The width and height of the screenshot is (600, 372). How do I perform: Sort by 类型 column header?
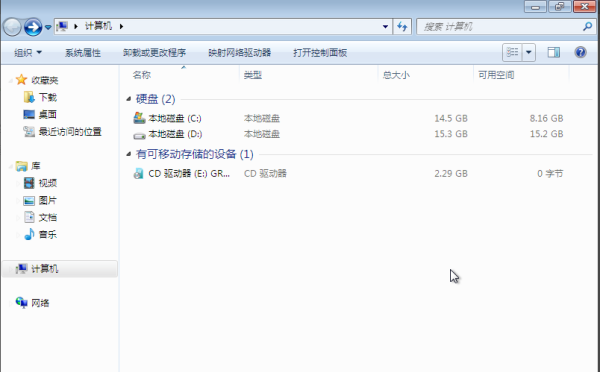coord(253,75)
